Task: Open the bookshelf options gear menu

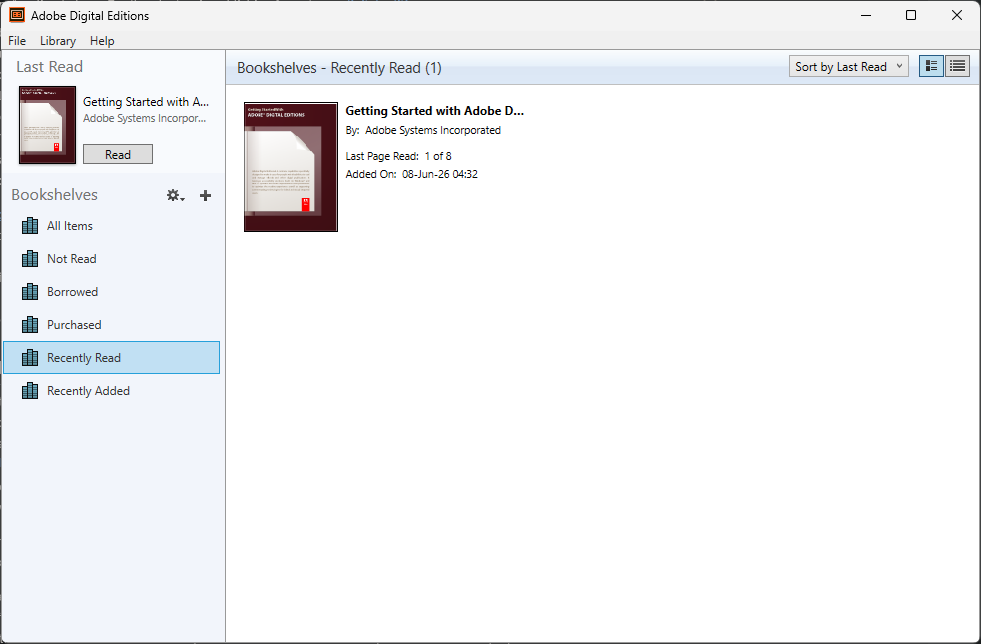Action: coord(175,195)
